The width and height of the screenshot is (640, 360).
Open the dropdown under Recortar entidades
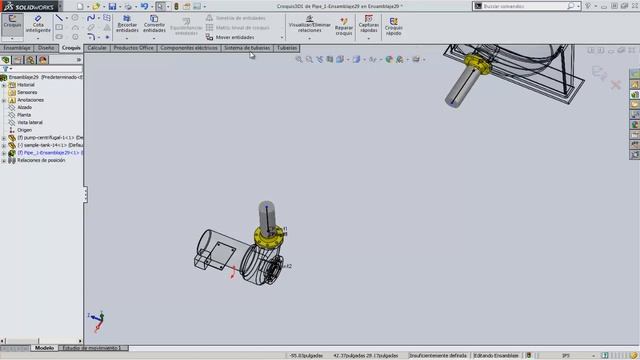127,38
